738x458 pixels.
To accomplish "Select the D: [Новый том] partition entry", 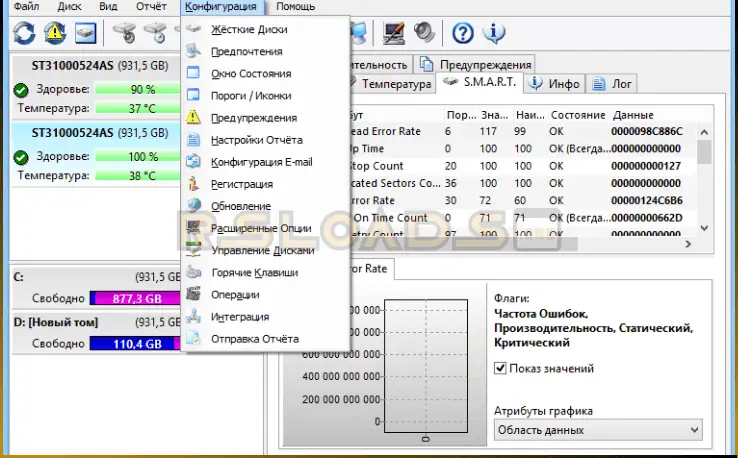I will click(x=96, y=333).
